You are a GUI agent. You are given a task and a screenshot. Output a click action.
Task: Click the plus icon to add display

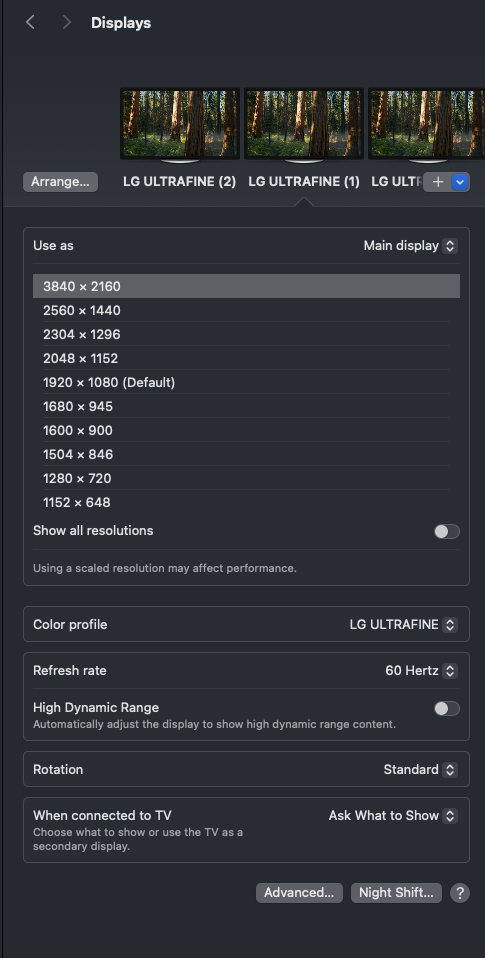pyautogui.click(x=437, y=182)
